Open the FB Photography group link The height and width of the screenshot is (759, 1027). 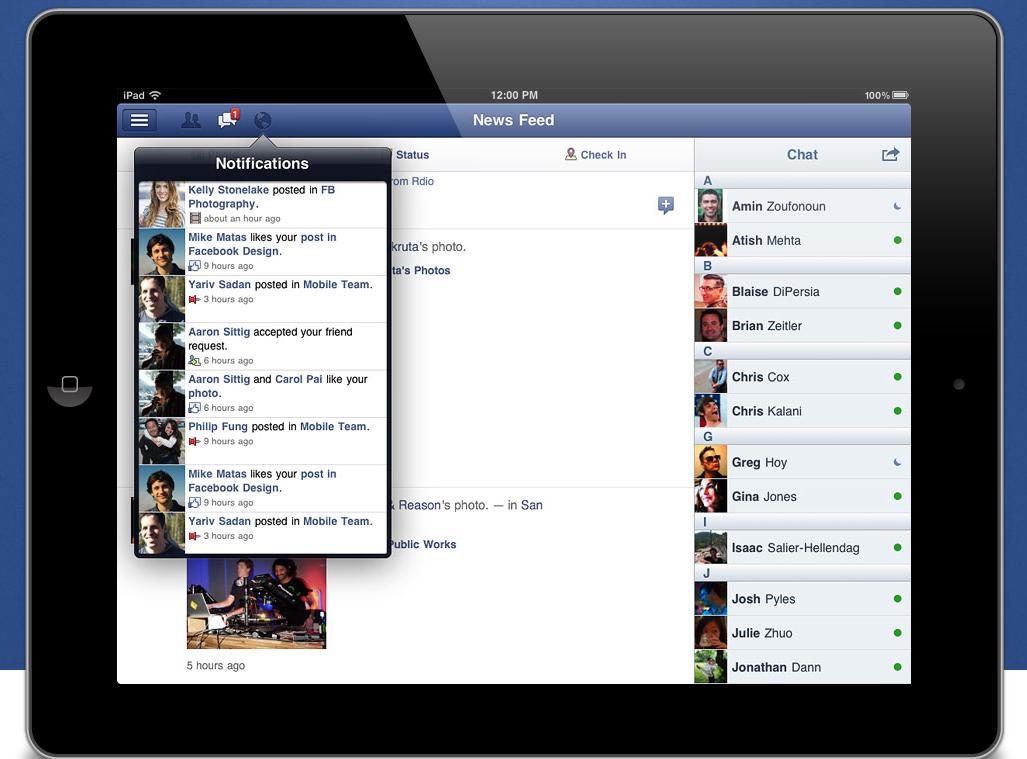(261, 197)
